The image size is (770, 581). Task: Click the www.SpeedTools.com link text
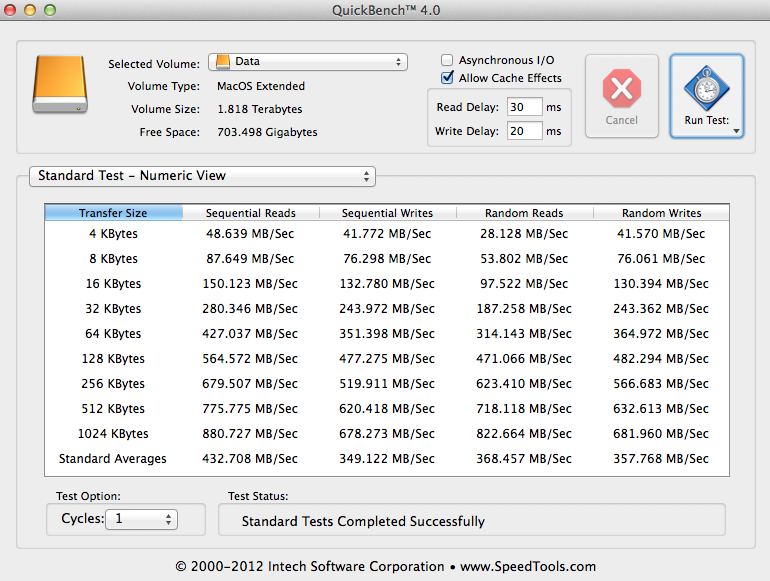pos(528,566)
